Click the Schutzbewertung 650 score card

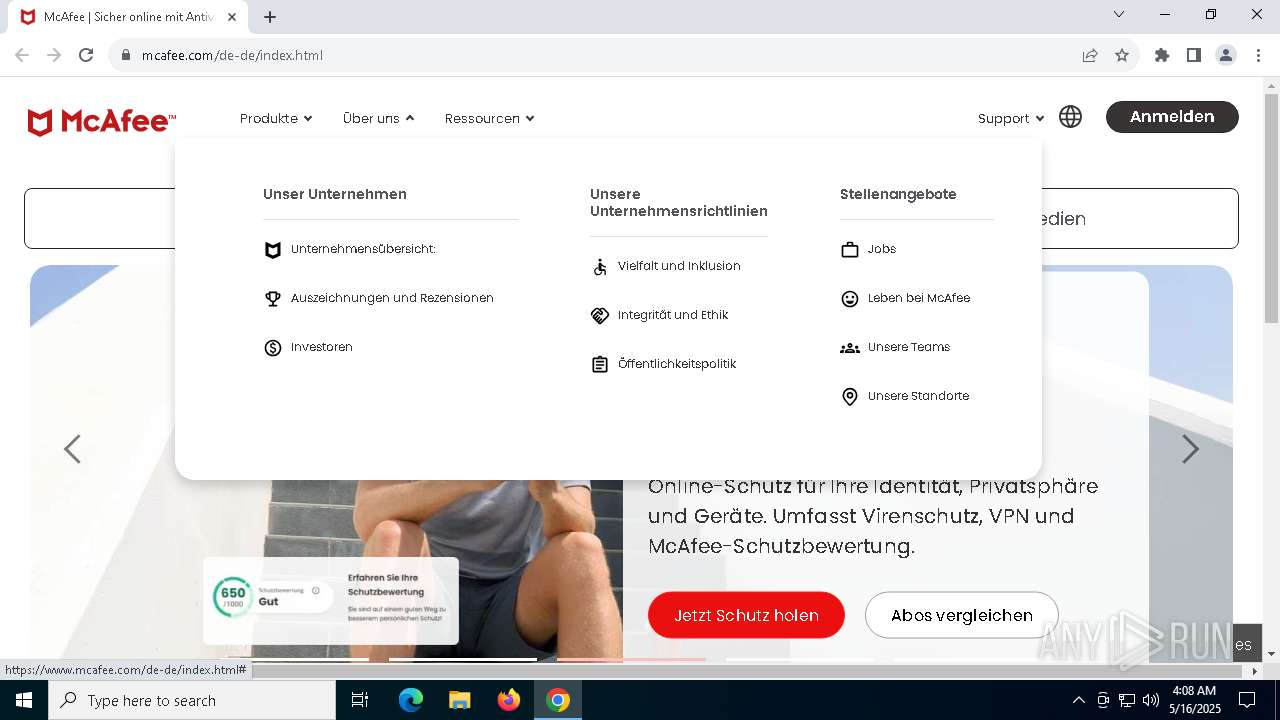tap(331, 600)
